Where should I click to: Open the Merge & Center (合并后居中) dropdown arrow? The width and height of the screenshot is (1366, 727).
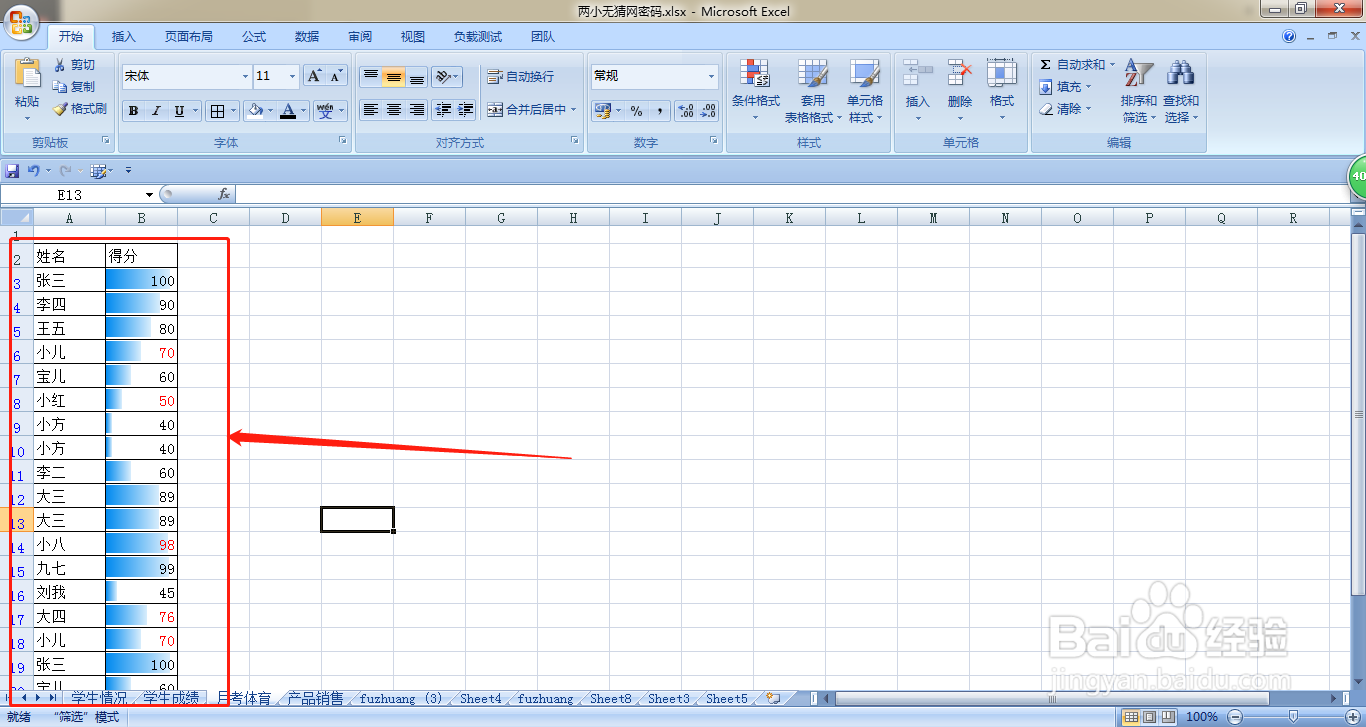pos(574,110)
